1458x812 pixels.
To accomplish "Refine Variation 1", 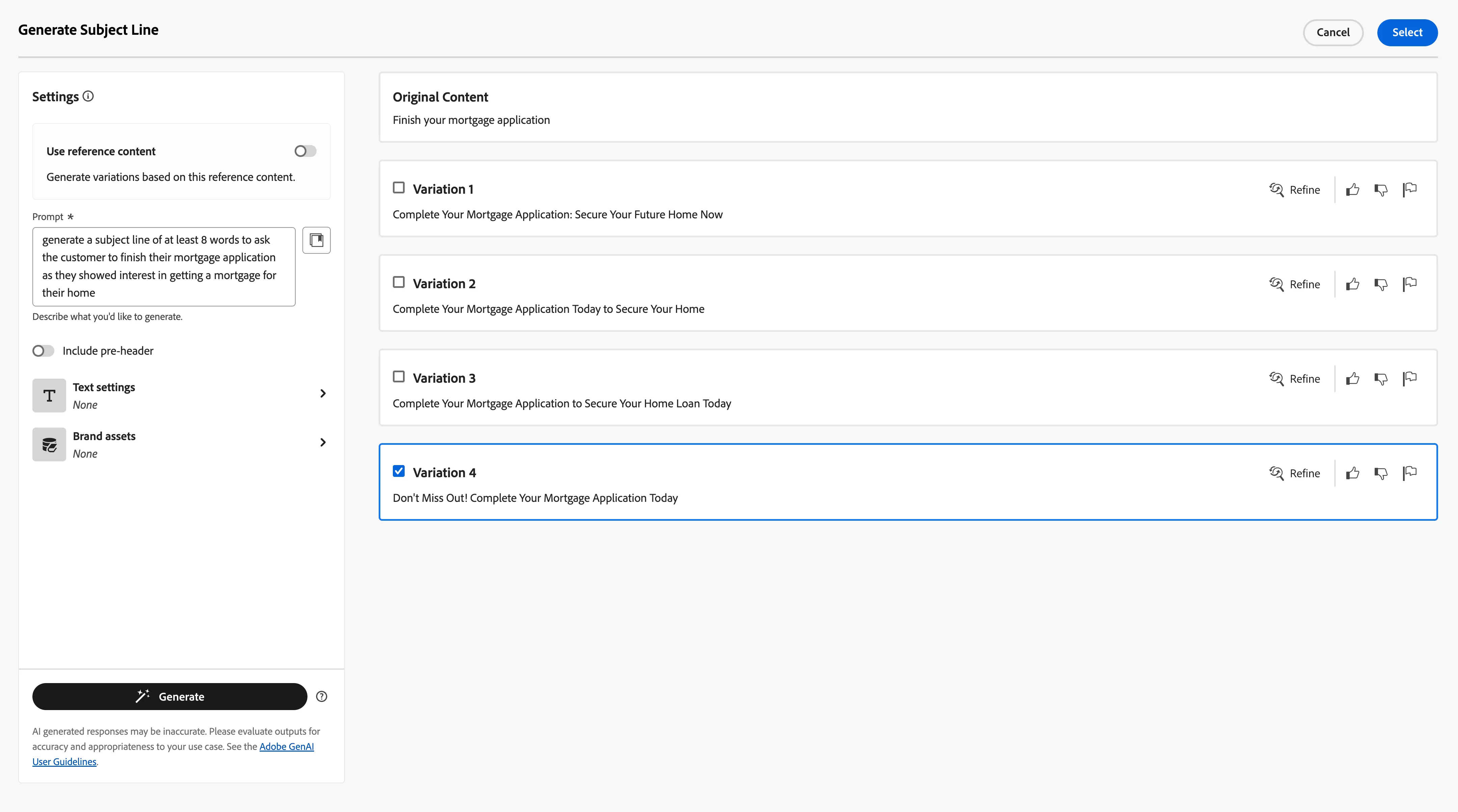I will click(1294, 190).
